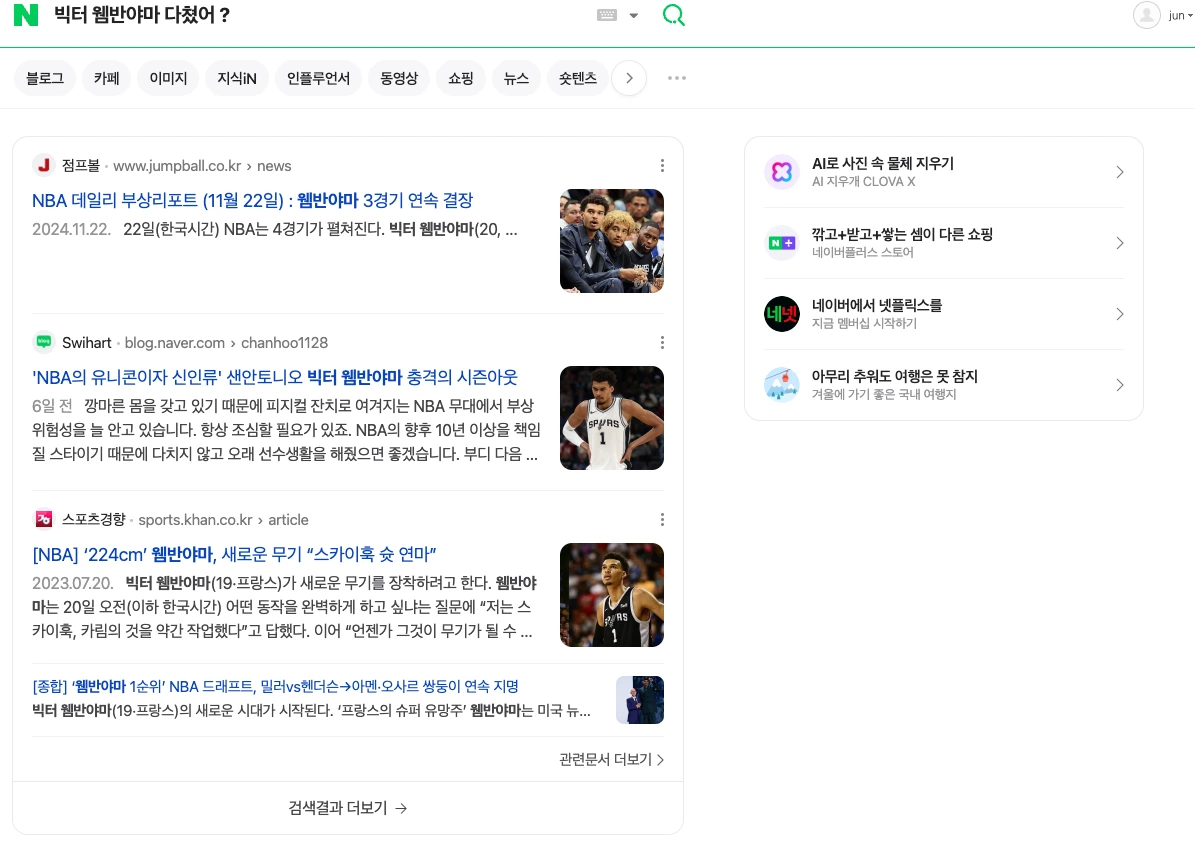The image size is (1195, 855).
Task: Switch to the 동영상 tab
Action: click(x=399, y=78)
